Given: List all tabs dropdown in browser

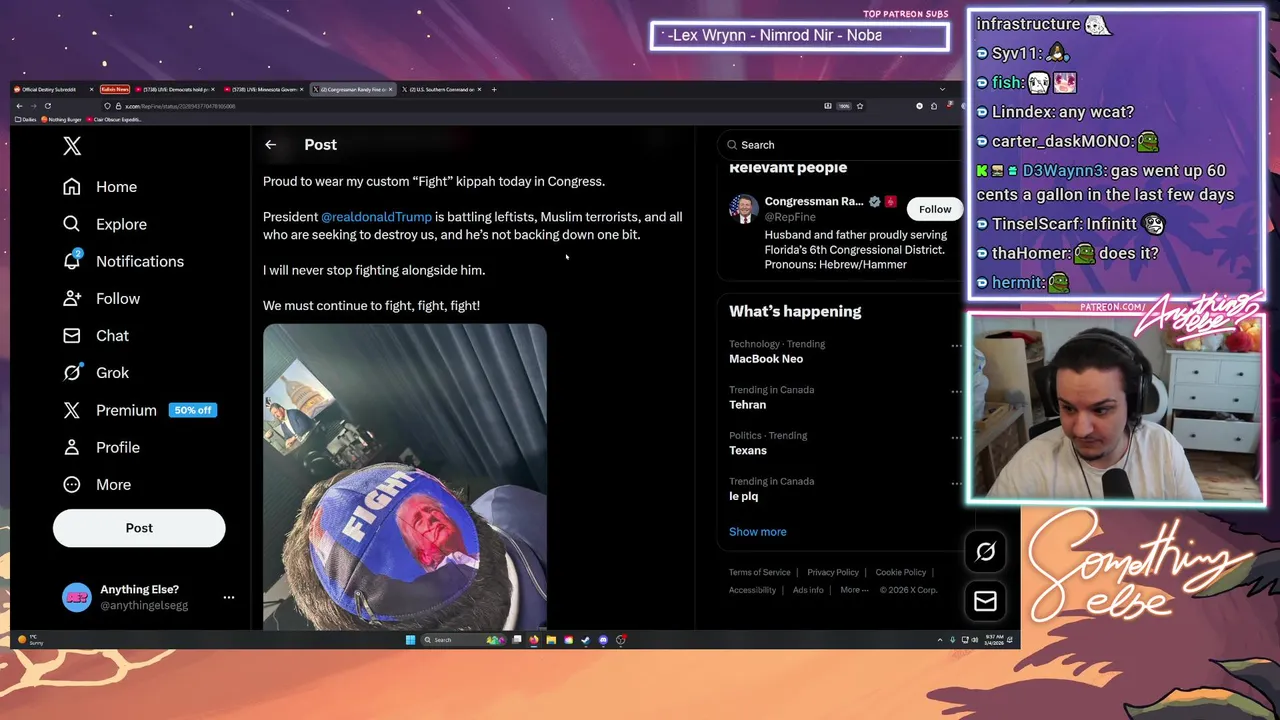Looking at the screenshot, I should tap(942, 89).
